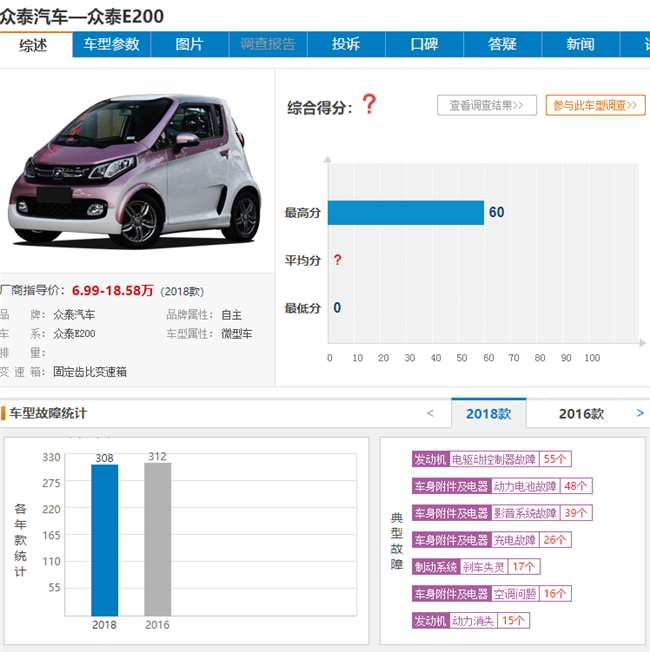The width and height of the screenshot is (650, 652).
Task: Open the 动力消失 fault tag
Action: pyautogui.click(x=473, y=621)
